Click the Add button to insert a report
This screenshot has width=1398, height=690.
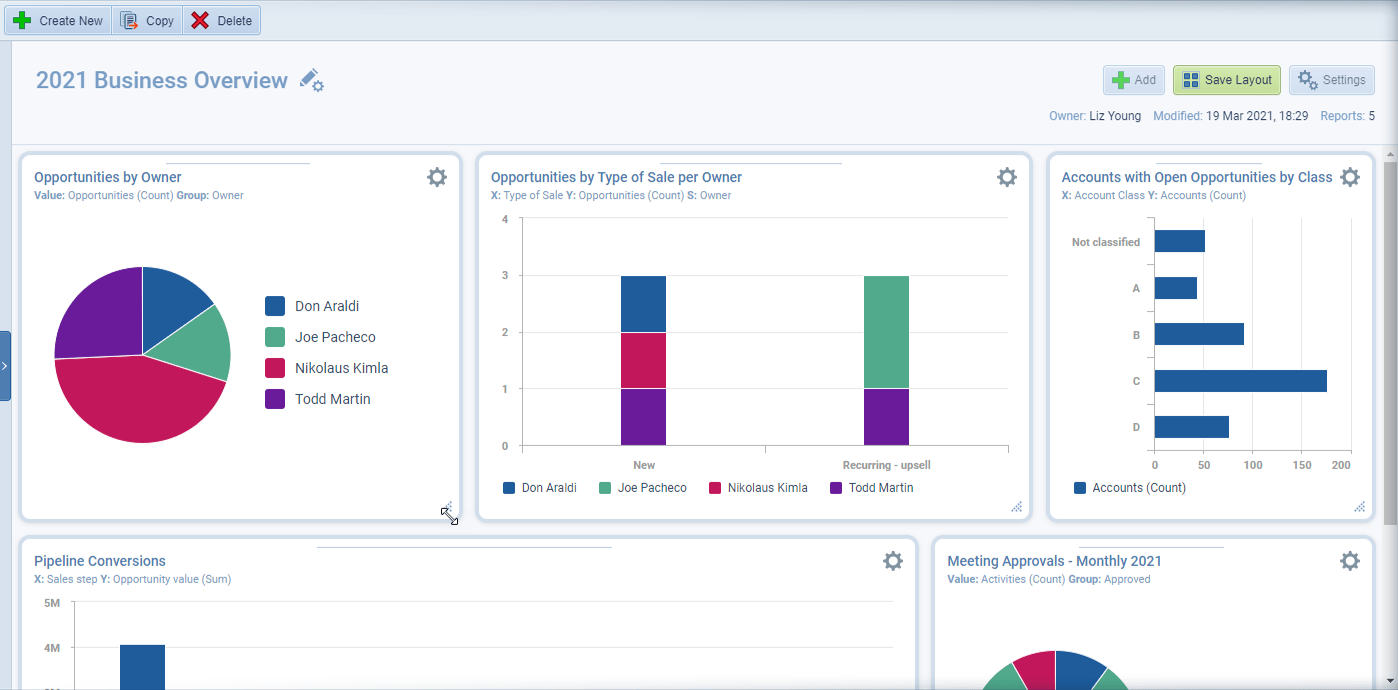click(1133, 79)
